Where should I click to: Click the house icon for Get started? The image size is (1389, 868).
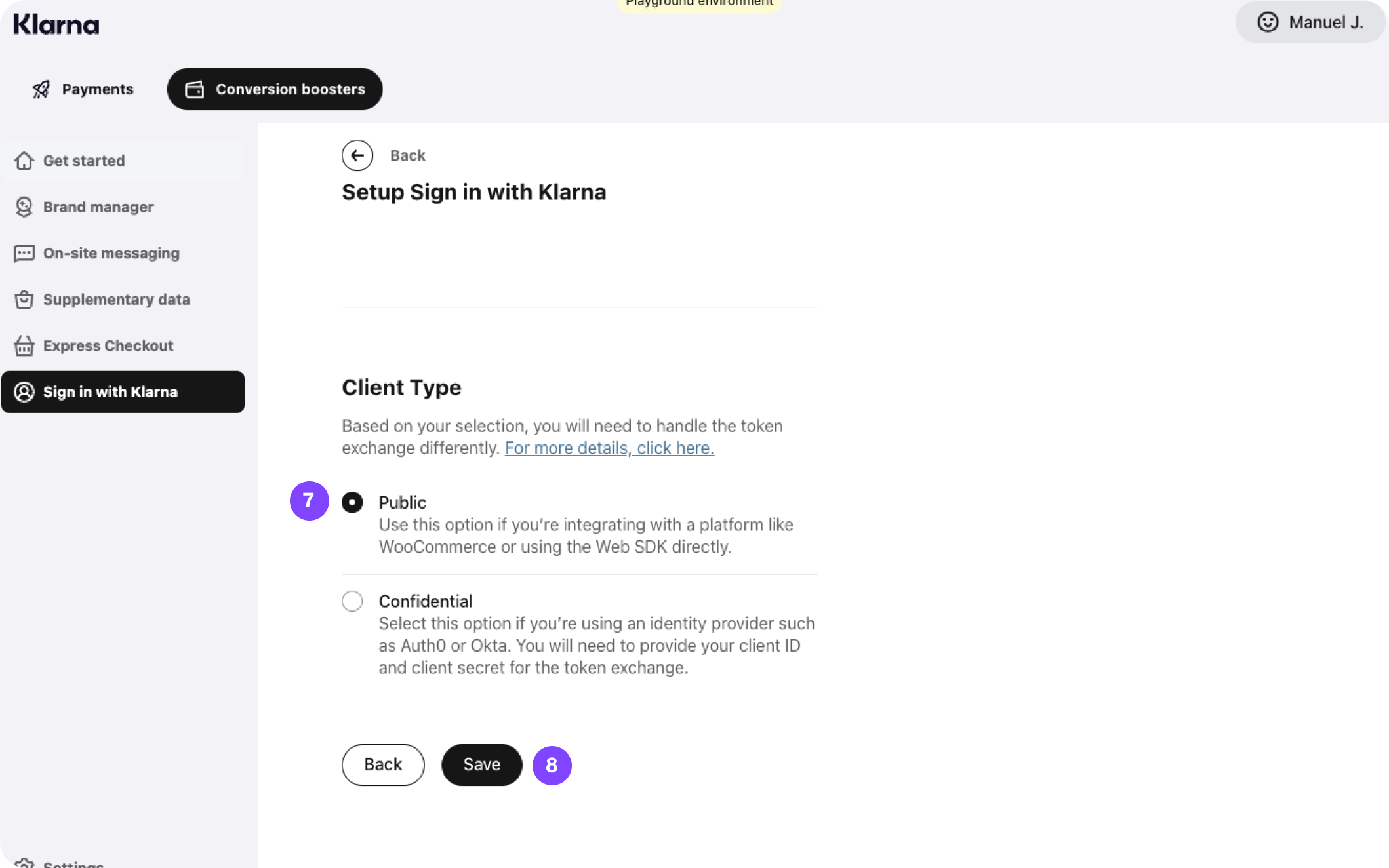[24, 161]
